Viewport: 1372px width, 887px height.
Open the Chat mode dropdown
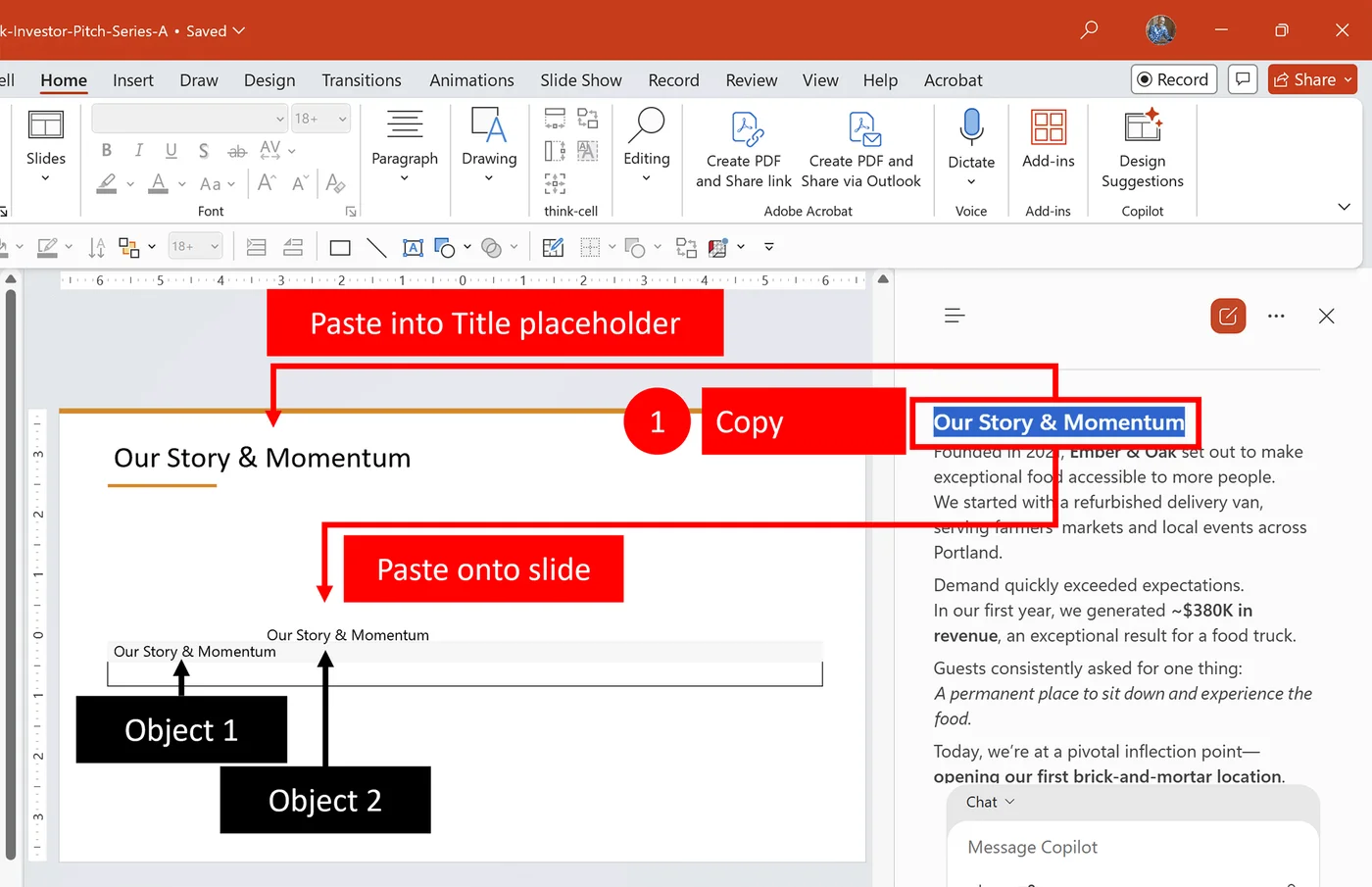click(x=990, y=802)
